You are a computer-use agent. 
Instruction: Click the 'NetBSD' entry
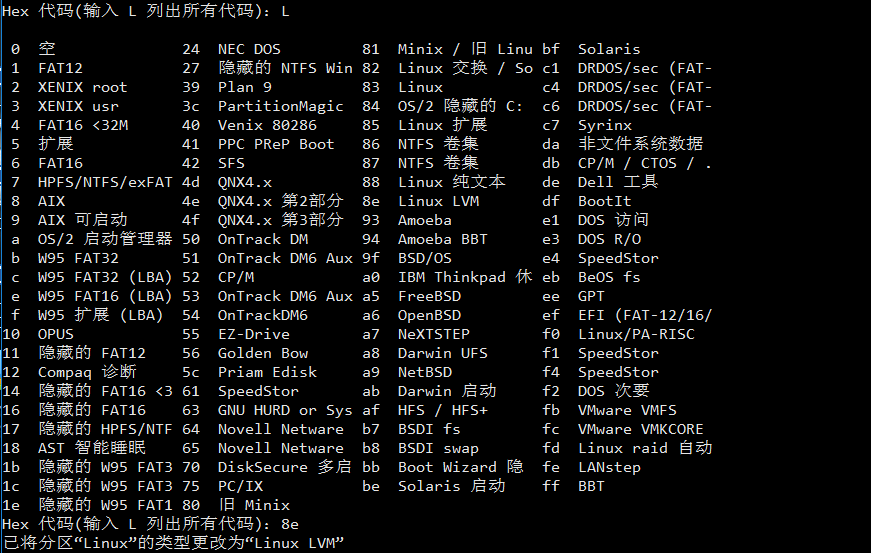[x=425, y=372]
